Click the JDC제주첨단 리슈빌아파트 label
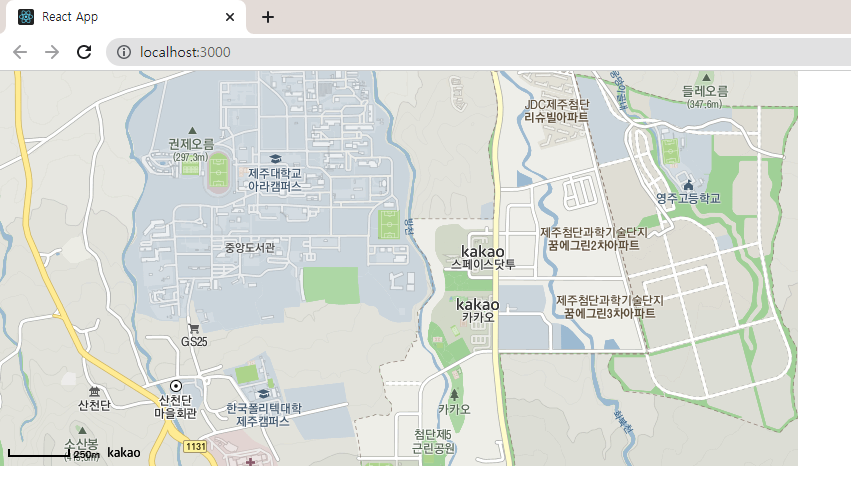This screenshot has width=851, height=495. tap(556, 110)
